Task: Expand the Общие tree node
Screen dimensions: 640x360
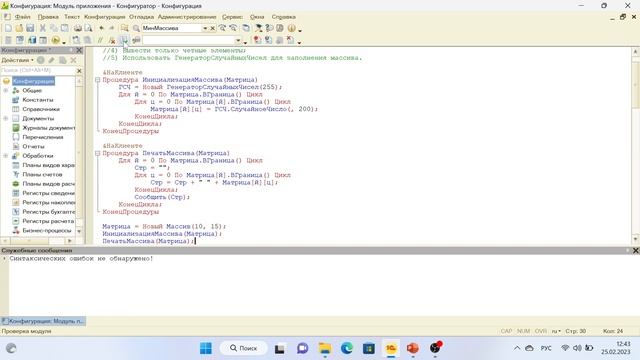Action: click(x=6, y=90)
